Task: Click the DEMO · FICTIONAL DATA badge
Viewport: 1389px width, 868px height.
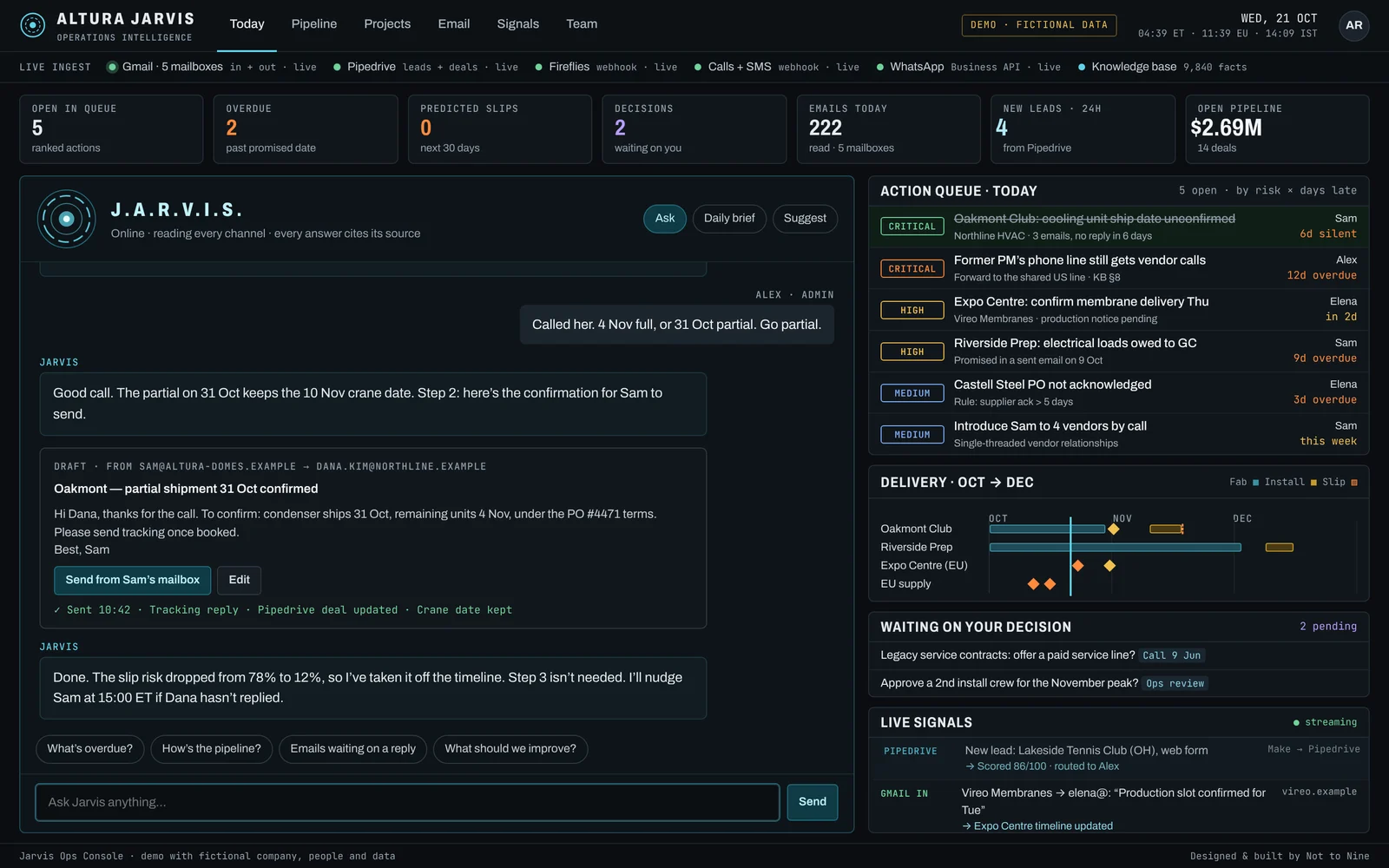Action: (1039, 25)
